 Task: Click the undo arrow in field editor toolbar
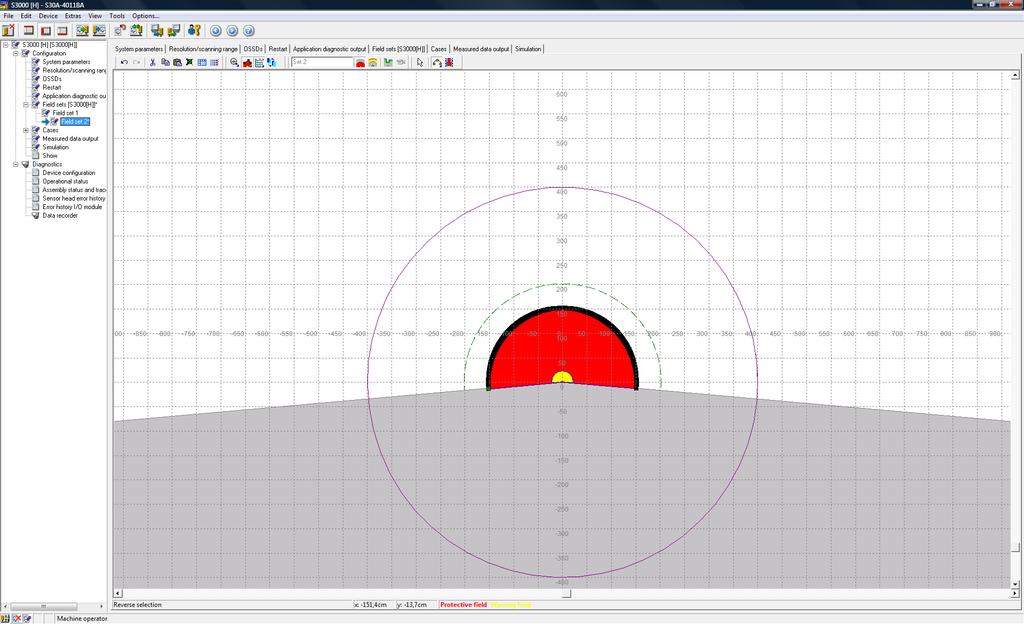124,63
